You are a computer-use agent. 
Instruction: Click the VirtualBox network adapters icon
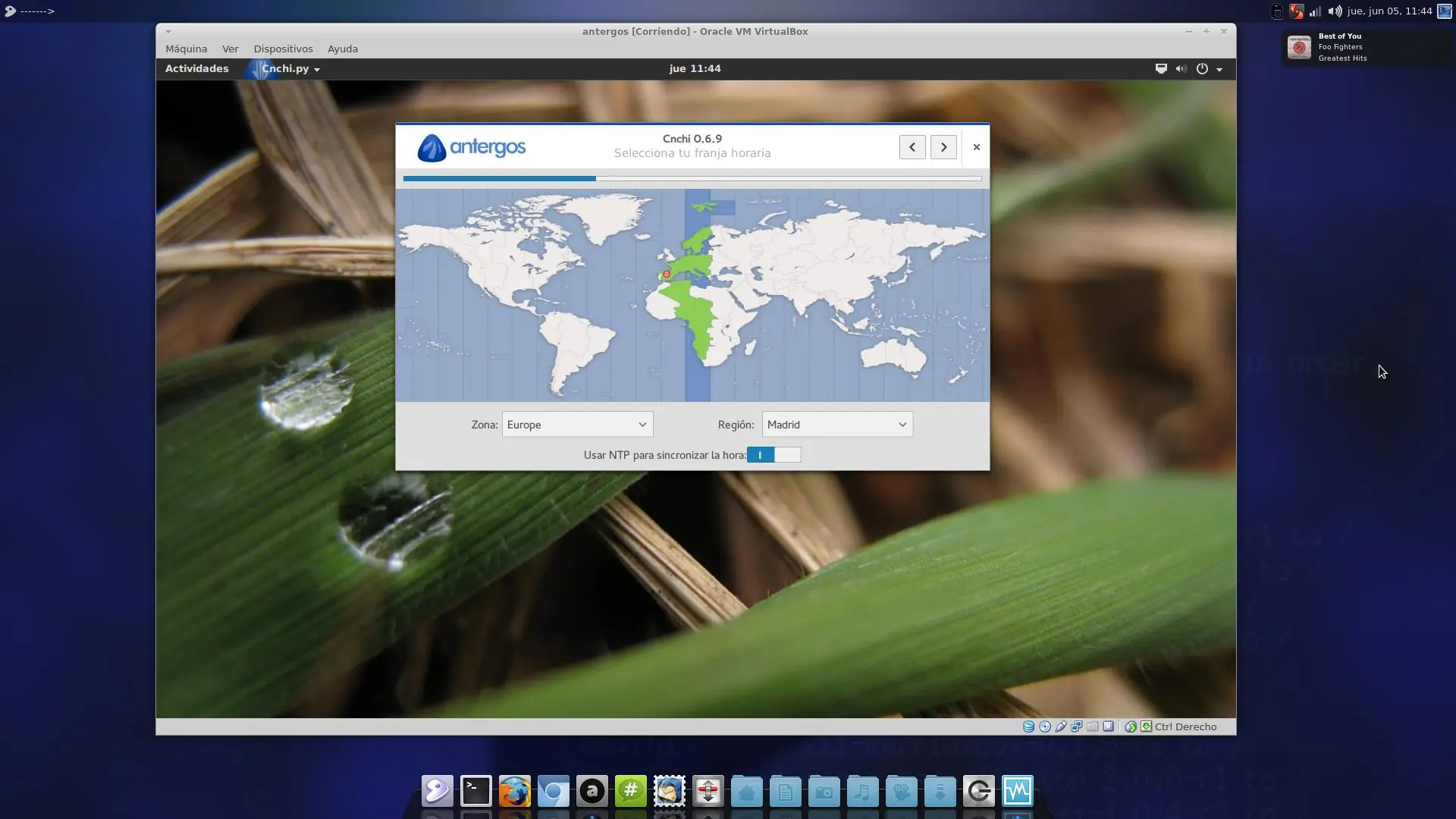point(1077,726)
